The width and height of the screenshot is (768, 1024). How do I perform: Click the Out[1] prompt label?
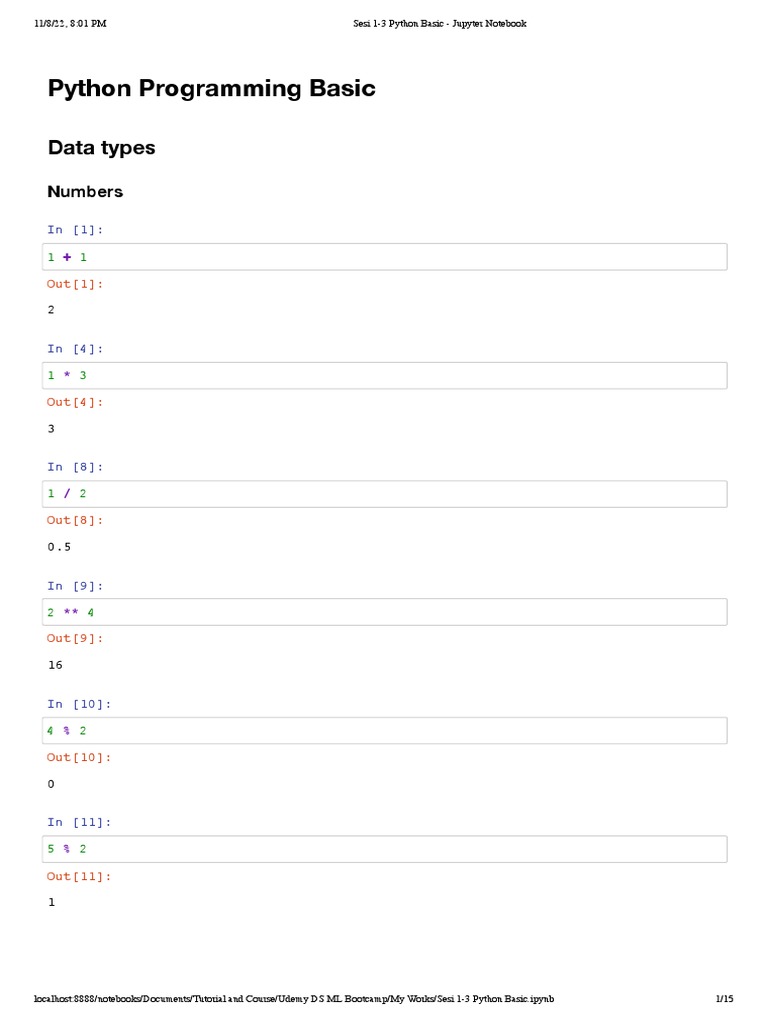75,284
